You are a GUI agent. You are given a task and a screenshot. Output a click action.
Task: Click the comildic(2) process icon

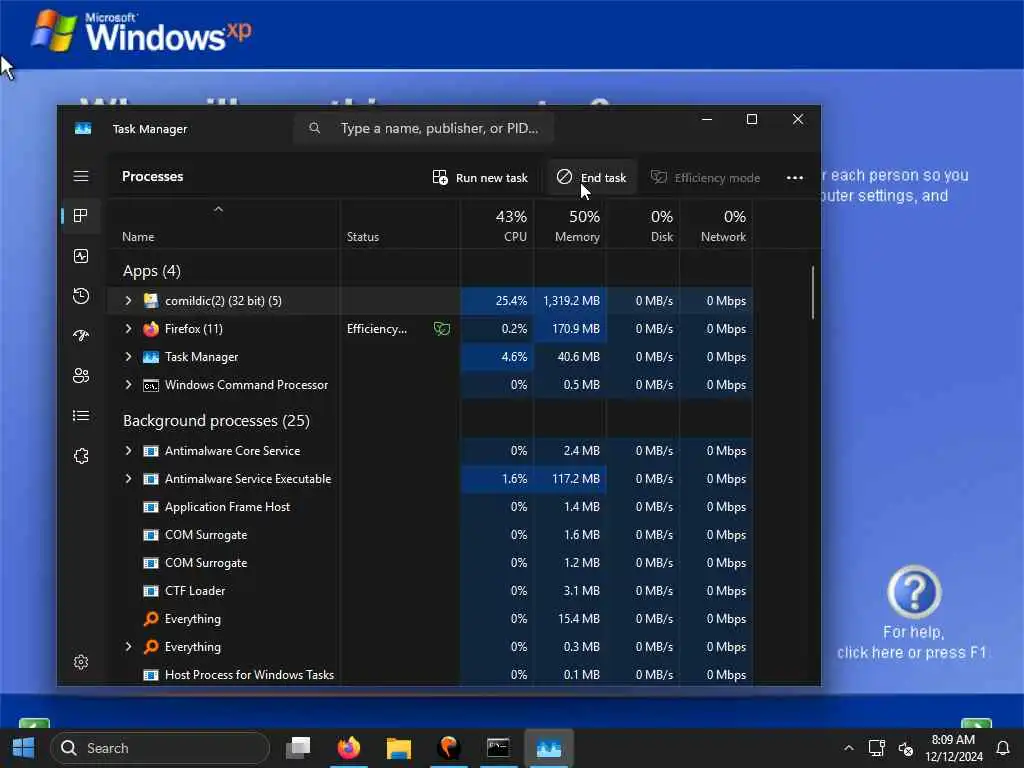151,301
